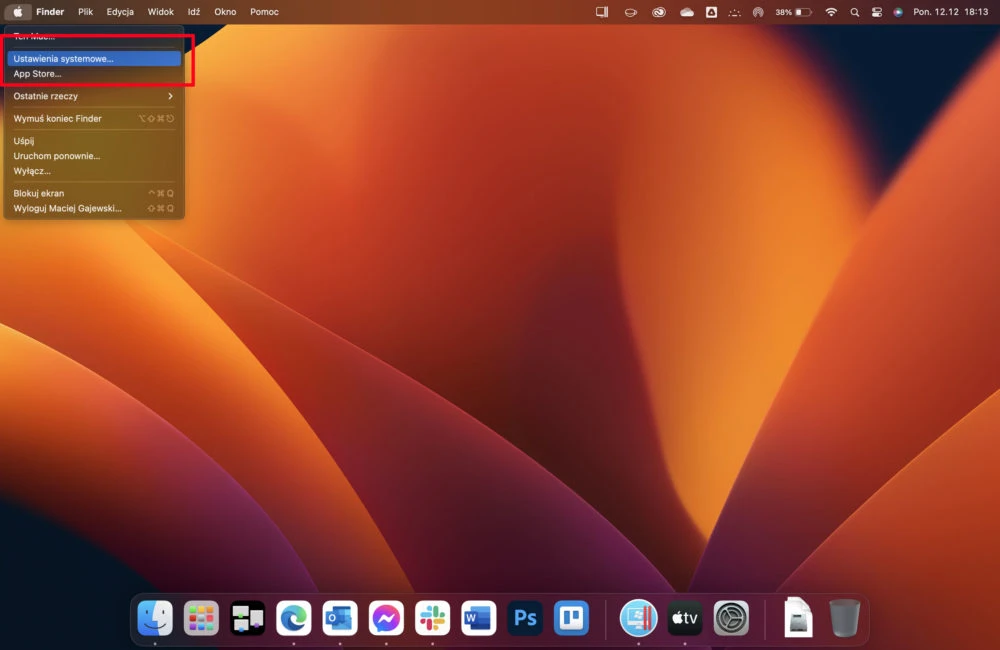Screen dimensions: 1000x650
Task: Choose Wymuś koniec Finder
Action: pyautogui.click(x=94, y=119)
